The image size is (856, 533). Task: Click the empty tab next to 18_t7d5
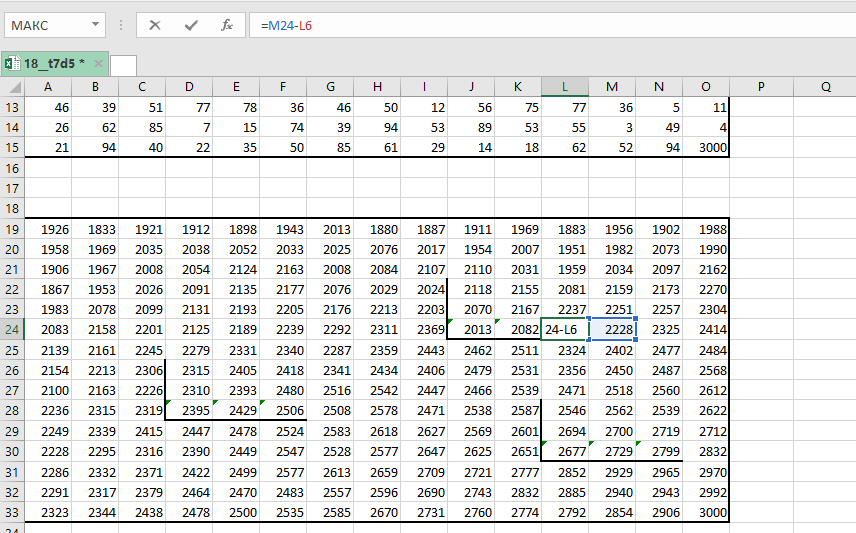[x=124, y=65]
